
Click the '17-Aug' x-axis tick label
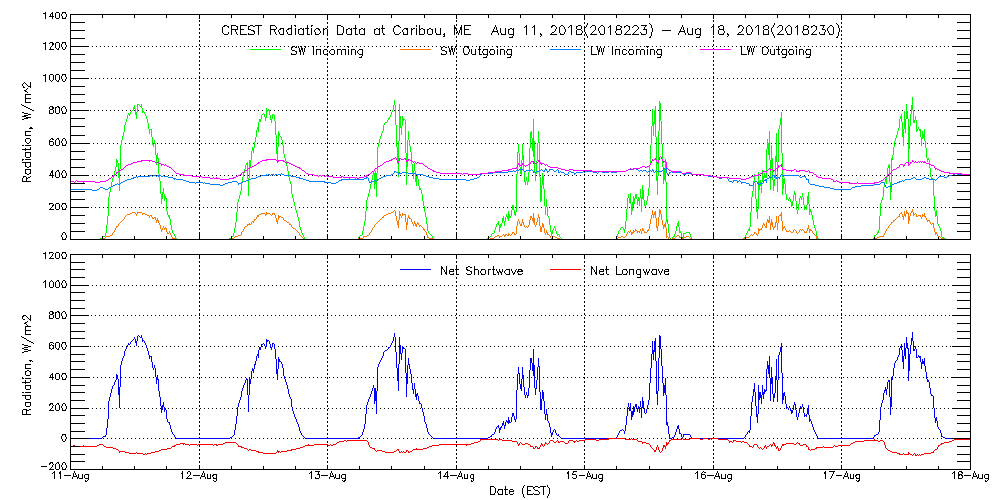[x=841, y=478]
